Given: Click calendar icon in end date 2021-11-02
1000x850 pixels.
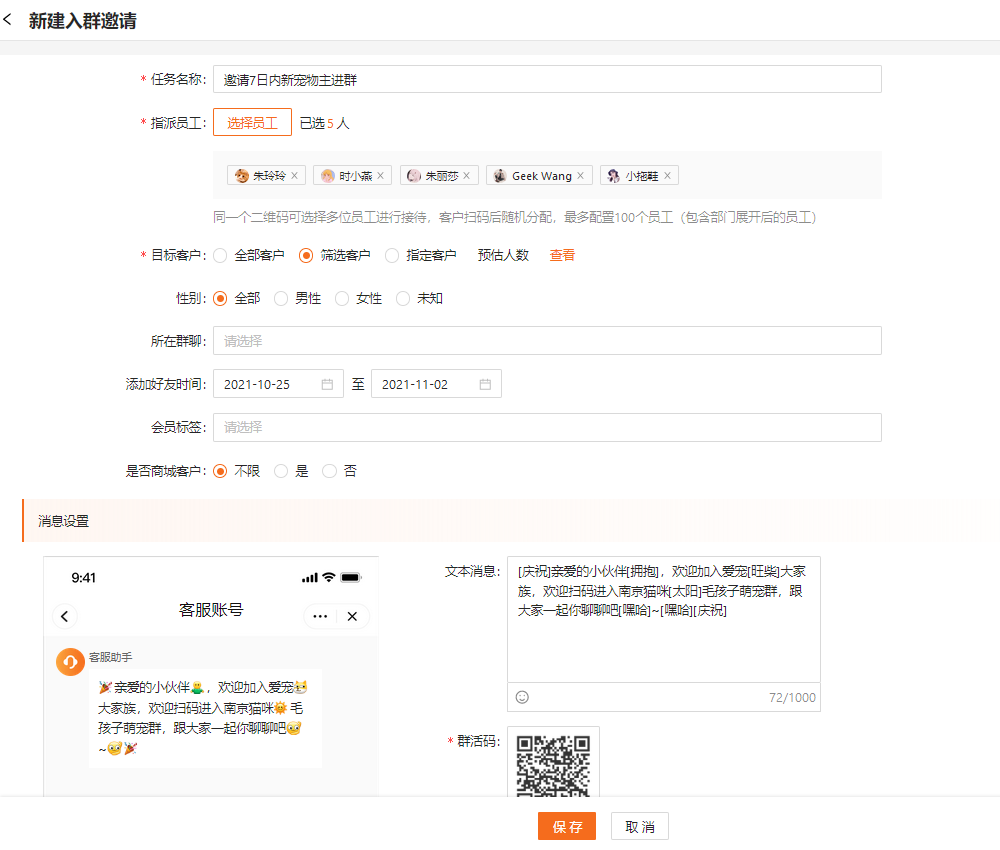Looking at the screenshot, I should point(485,384).
